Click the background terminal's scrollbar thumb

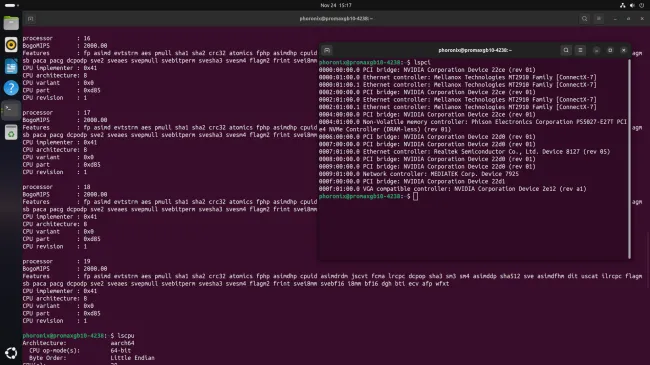(x=648, y=259)
